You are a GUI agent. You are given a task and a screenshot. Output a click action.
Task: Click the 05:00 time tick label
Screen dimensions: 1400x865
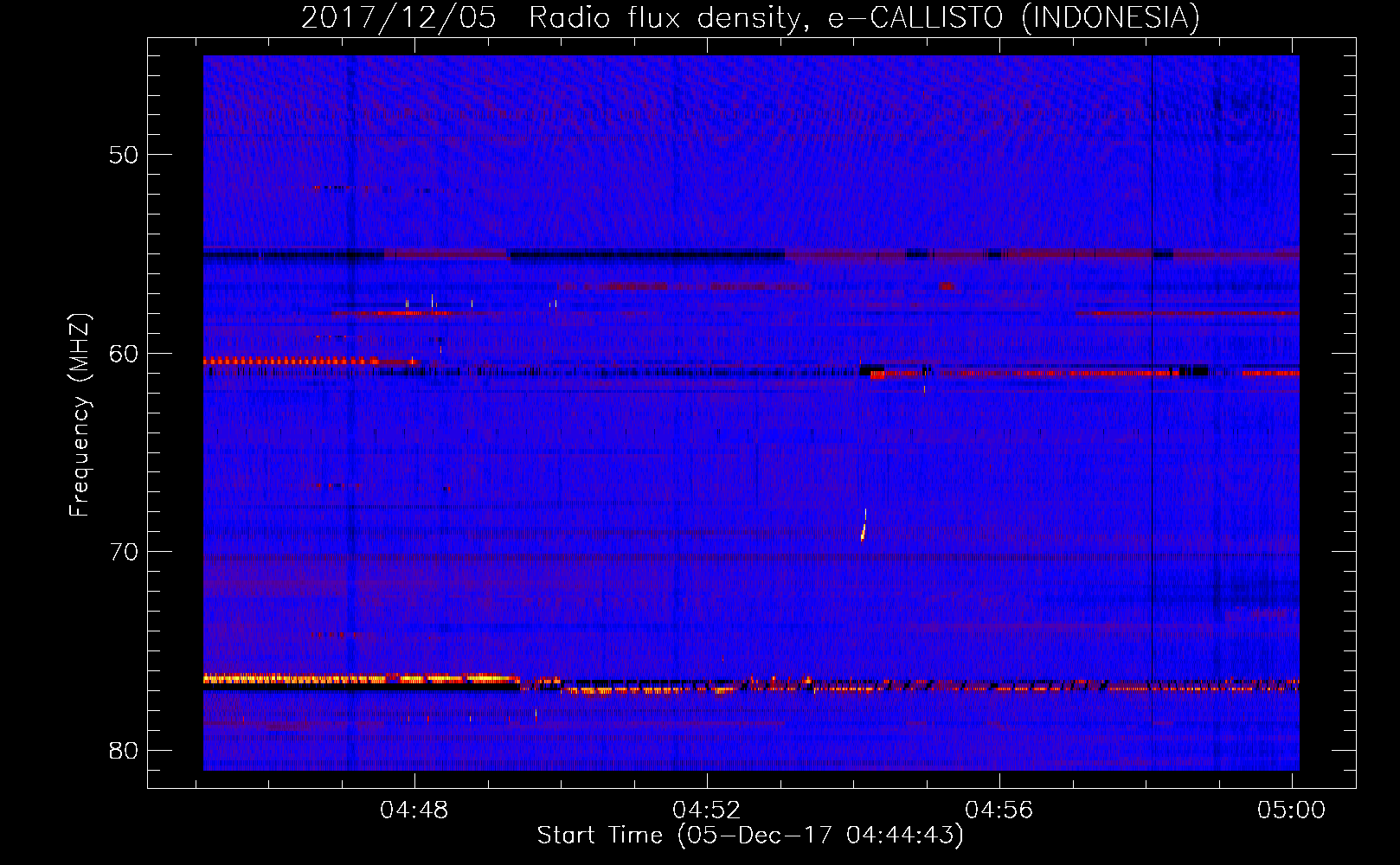1291,810
